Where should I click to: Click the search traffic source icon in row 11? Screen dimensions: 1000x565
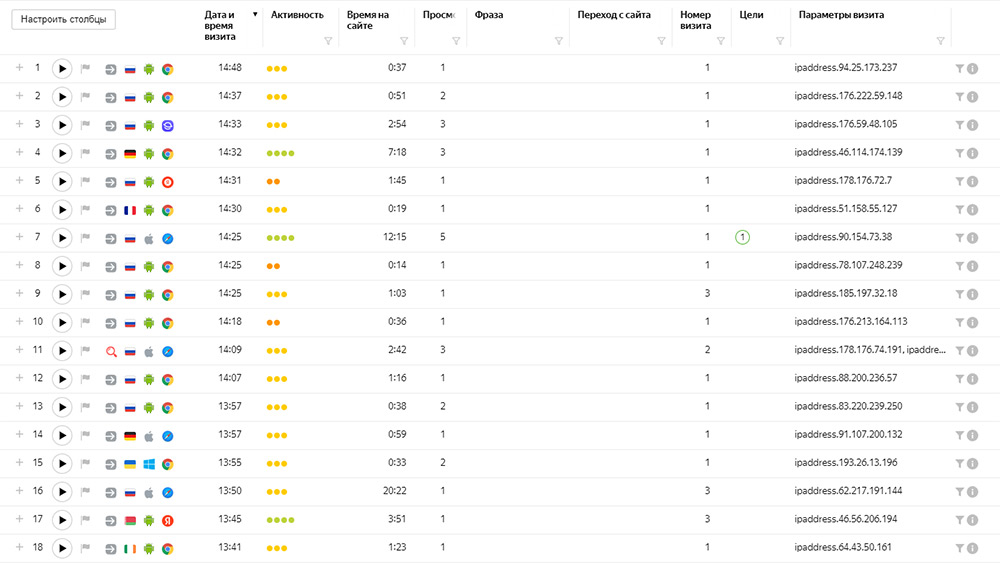pos(111,351)
